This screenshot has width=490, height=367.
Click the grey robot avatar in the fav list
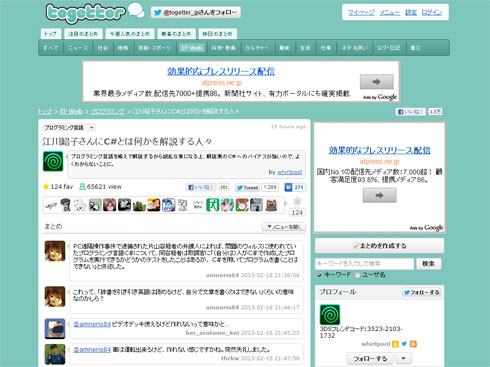183,205
